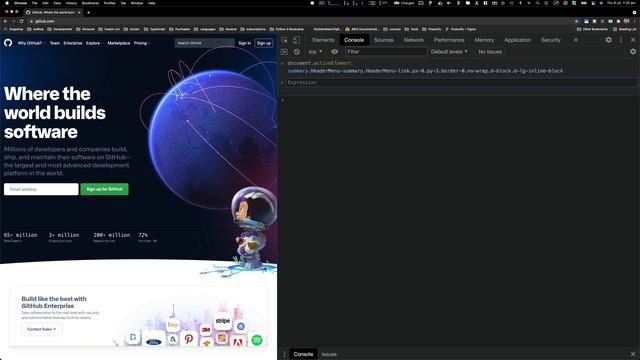Open the Contact Sales dropdown button
This screenshot has height=360, width=640.
click(x=42, y=329)
